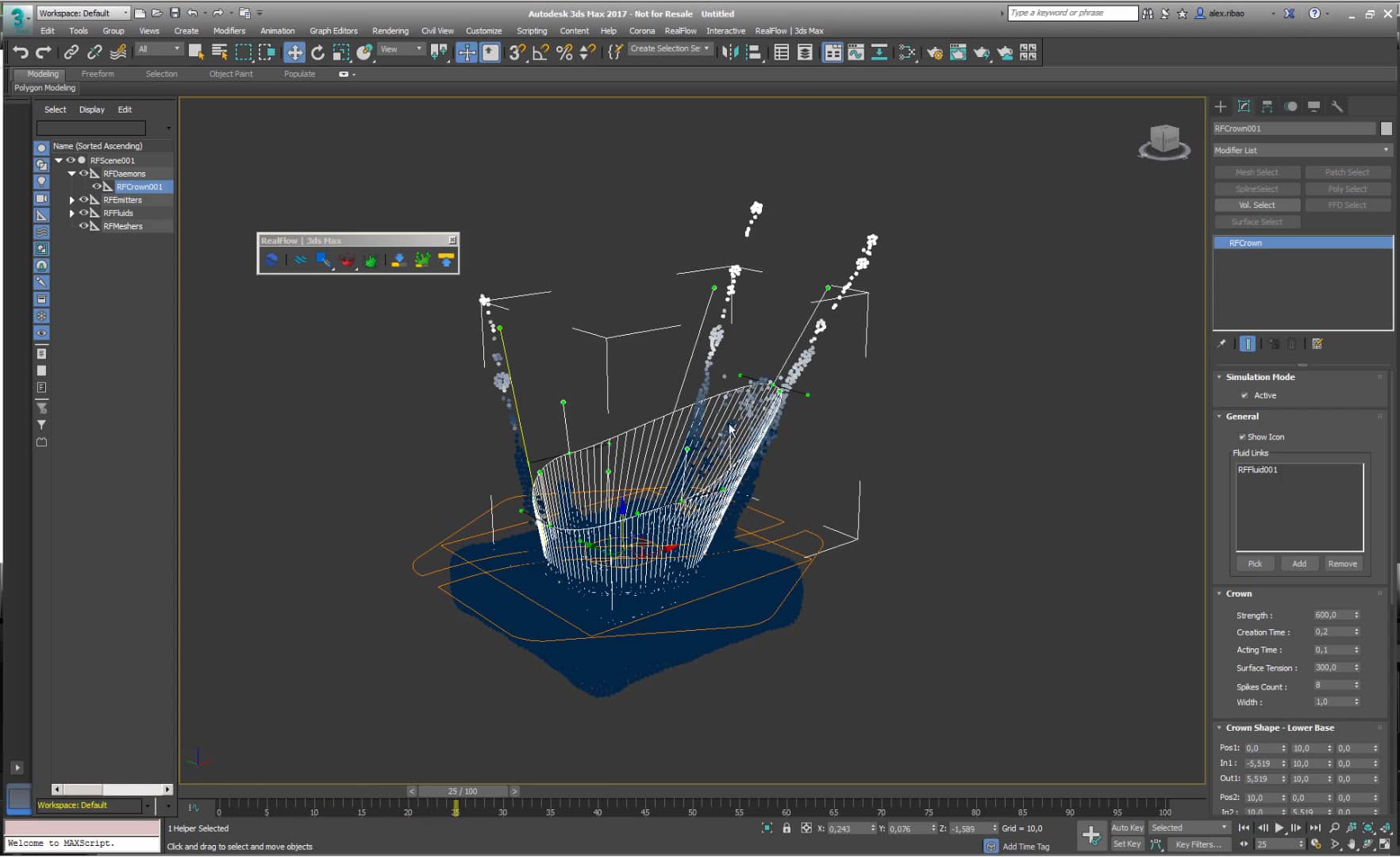Uncheck Active under Simulation Mode
This screenshot has height=857, width=1400.
point(1244,395)
